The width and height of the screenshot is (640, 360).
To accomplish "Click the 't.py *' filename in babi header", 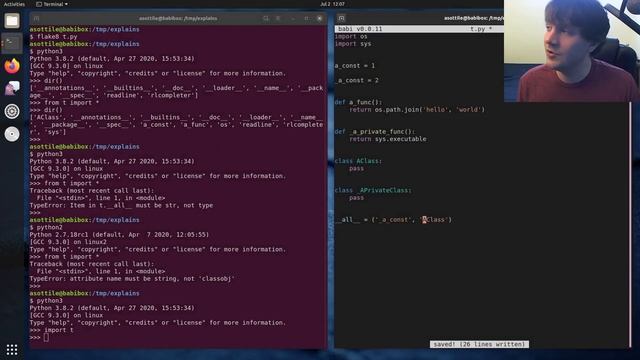I will click(x=481, y=29).
